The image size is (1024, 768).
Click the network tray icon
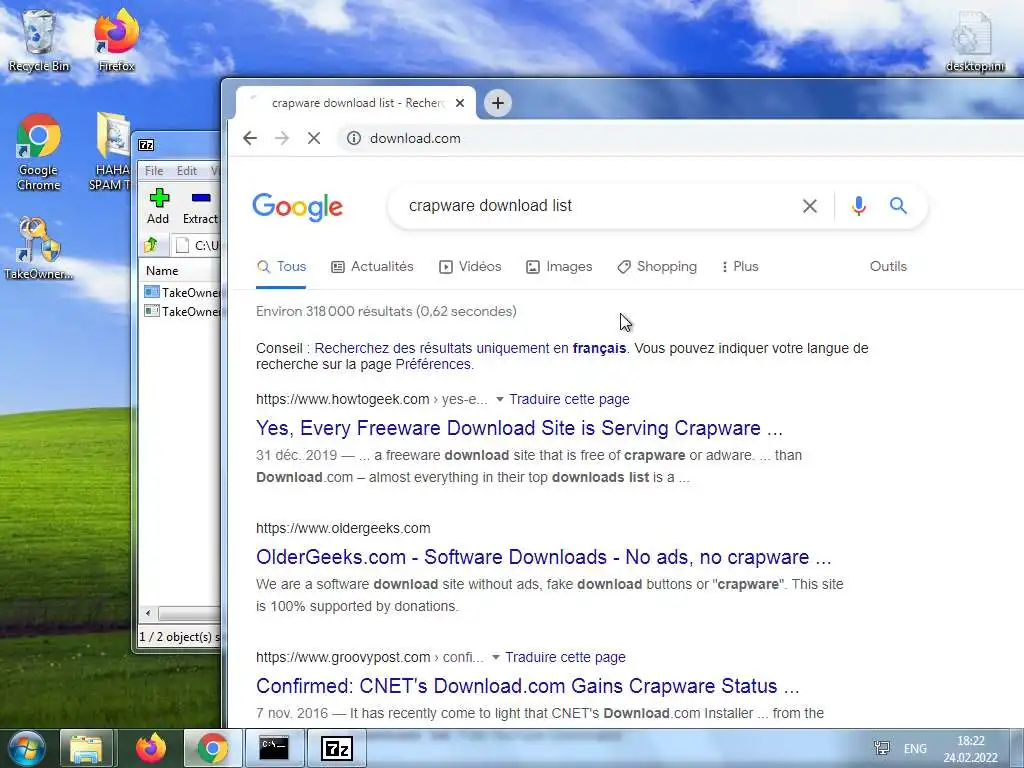882,748
